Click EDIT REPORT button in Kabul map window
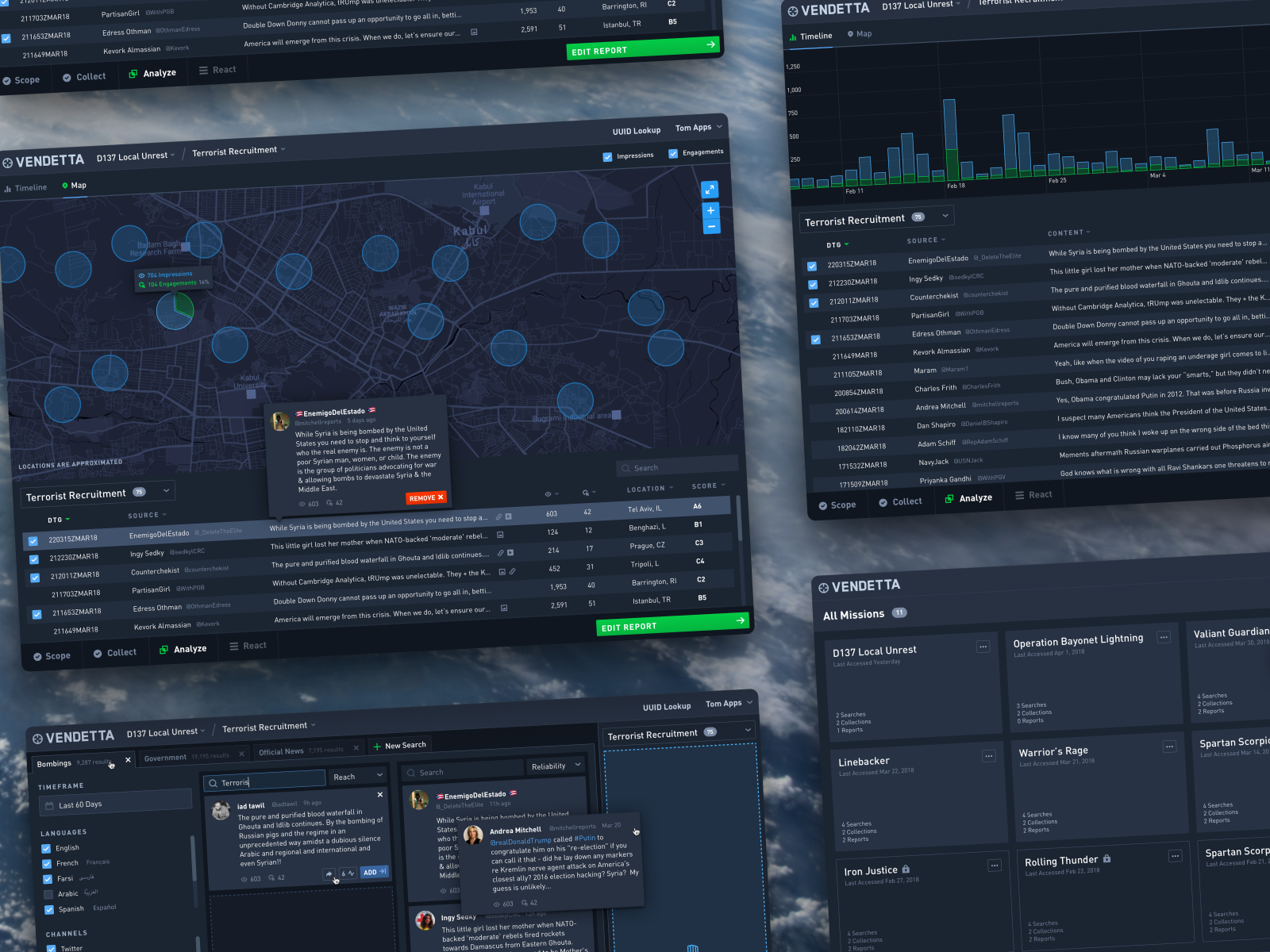 click(x=672, y=624)
